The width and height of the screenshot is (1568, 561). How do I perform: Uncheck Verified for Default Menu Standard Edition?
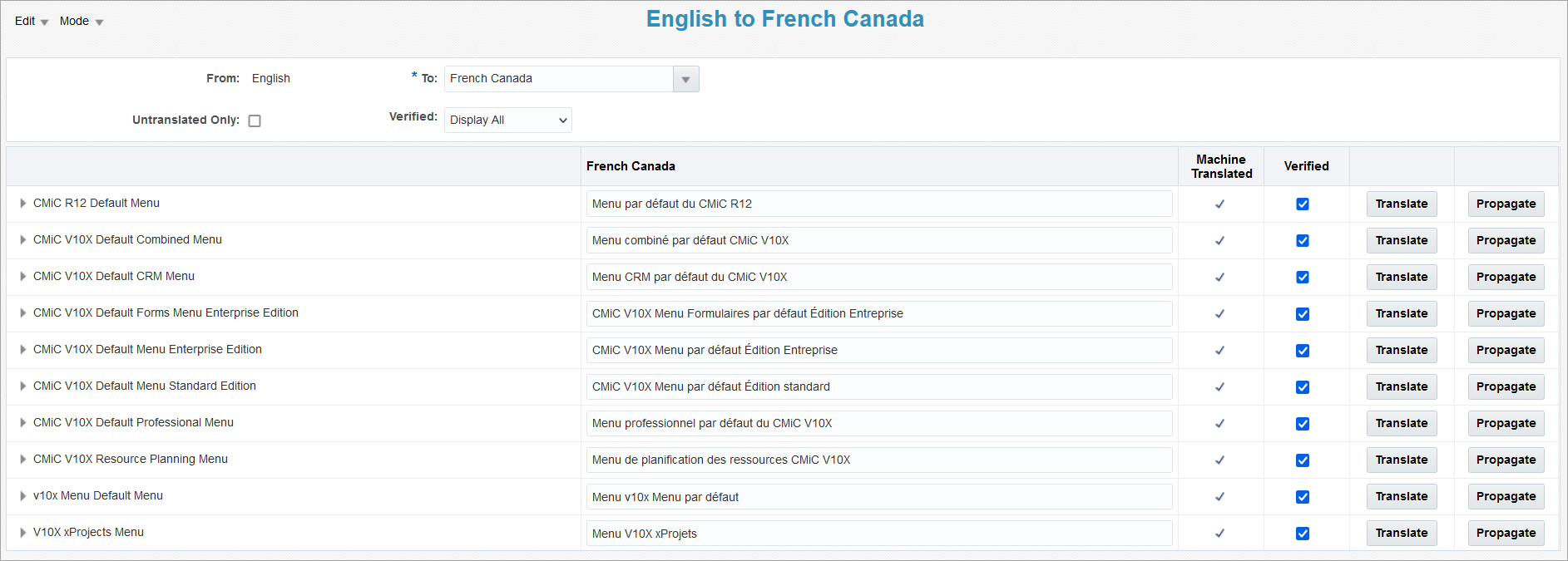1303,387
